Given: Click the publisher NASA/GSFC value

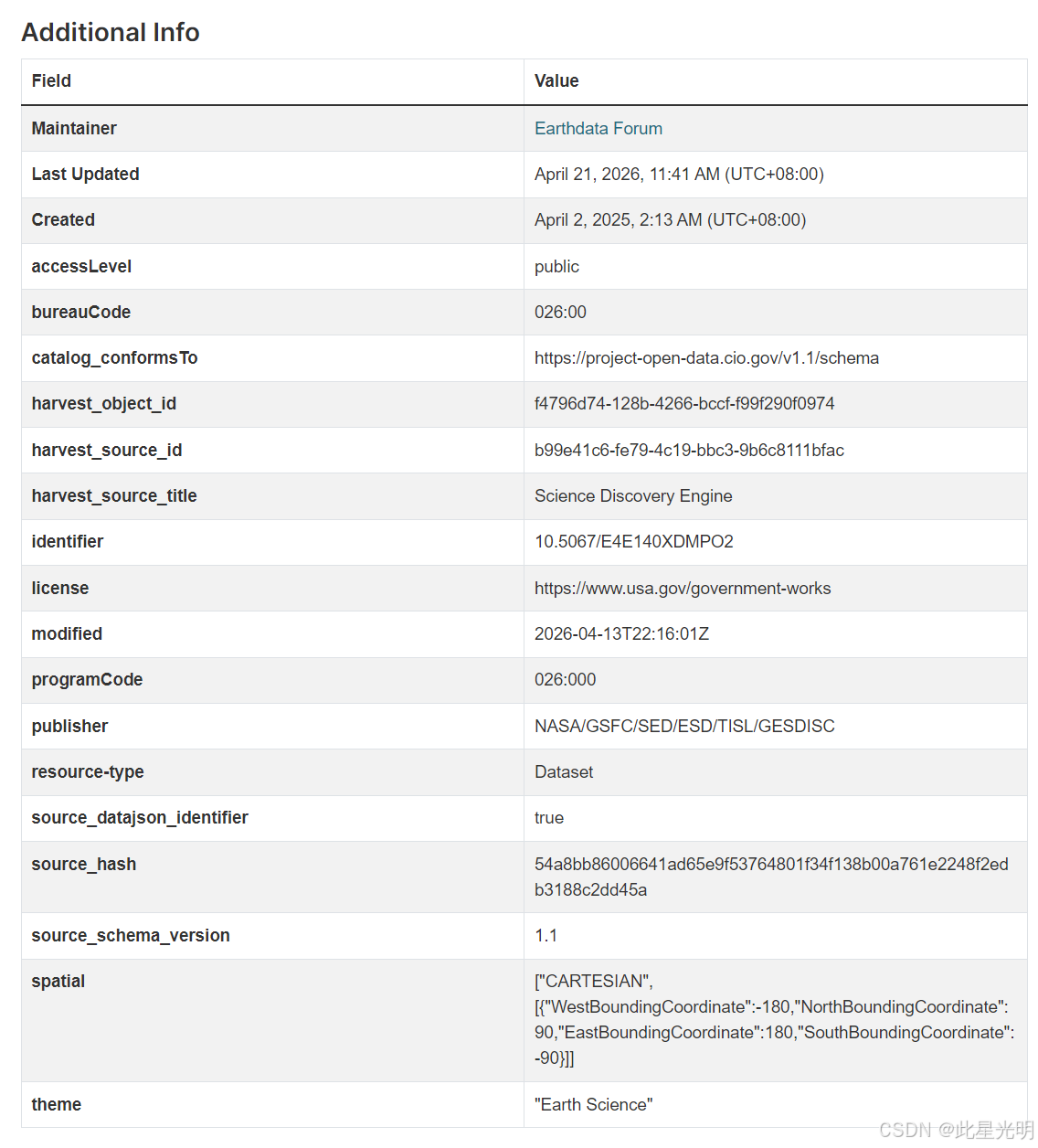Looking at the screenshot, I should (x=684, y=727).
